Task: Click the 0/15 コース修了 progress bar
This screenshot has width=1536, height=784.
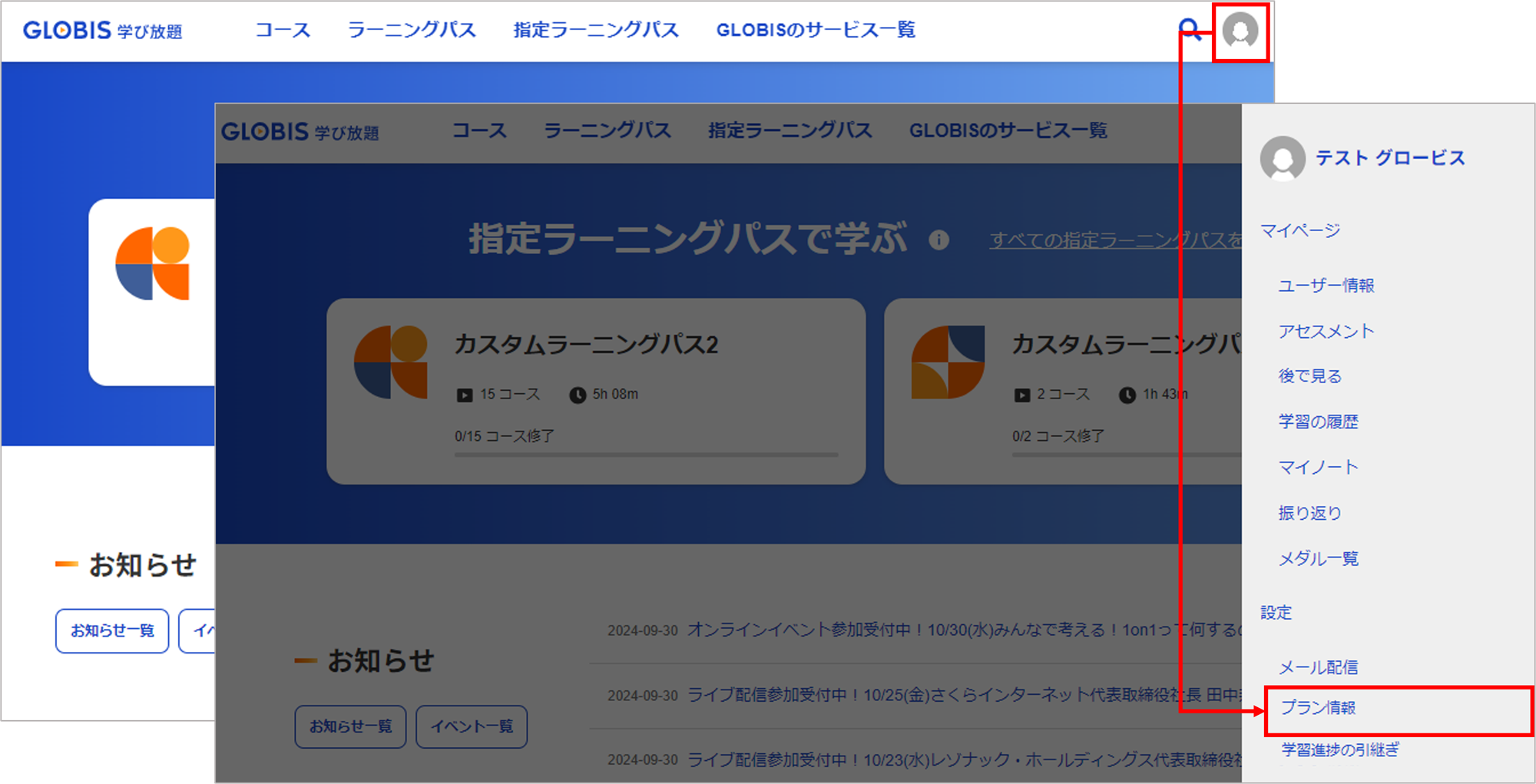Action: pyautogui.click(x=646, y=455)
